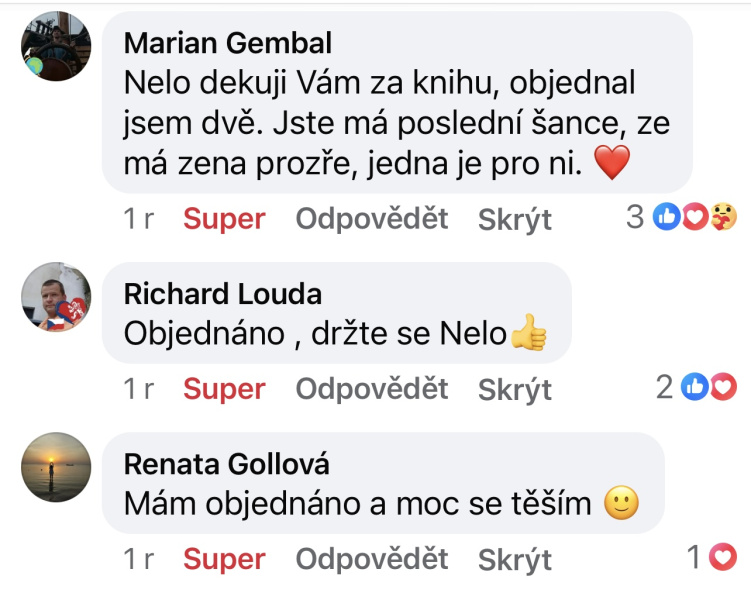This screenshot has width=751, height=600.
Task: Reply to Marian Gembal via Odpovědět
Action: [x=372, y=218]
